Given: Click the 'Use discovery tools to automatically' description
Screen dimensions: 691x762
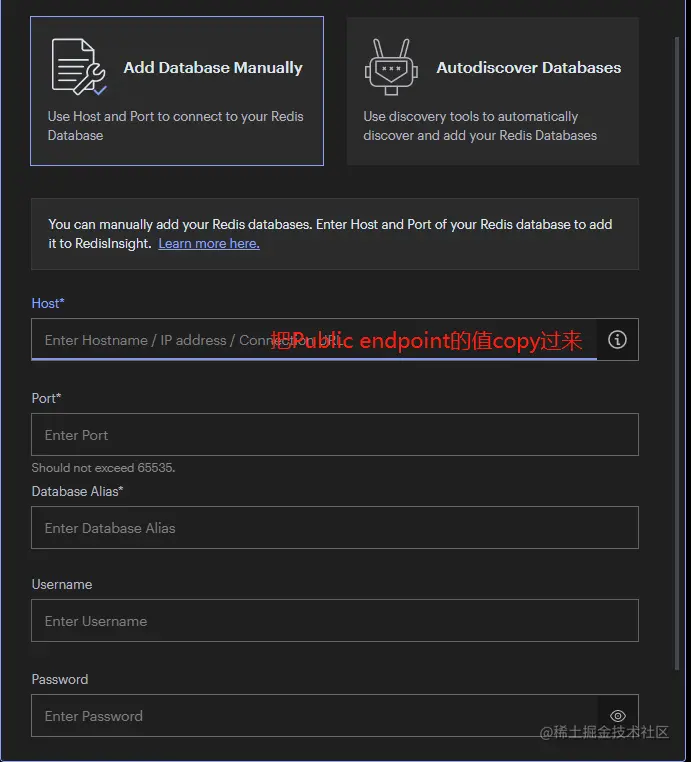Looking at the screenshot, I should click(x=480, y=126).
